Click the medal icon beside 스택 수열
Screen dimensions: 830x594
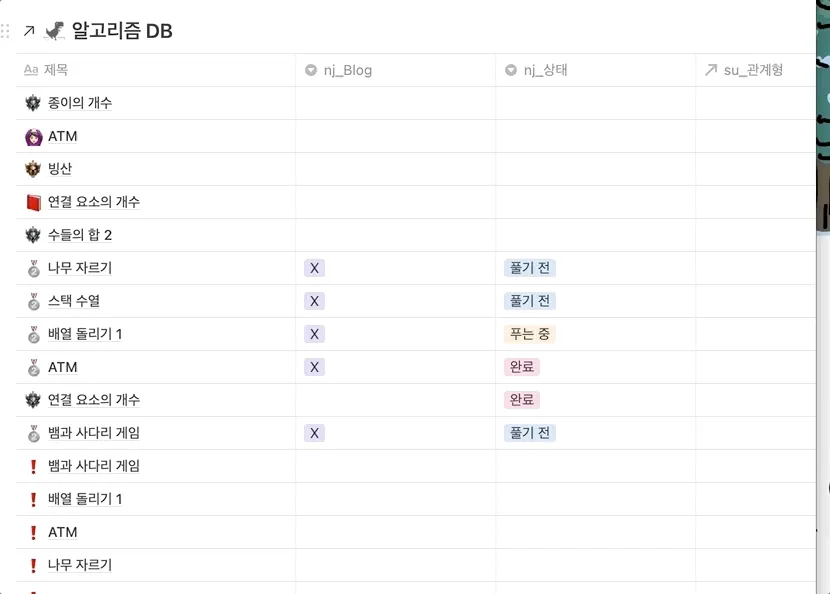[34, 301]
